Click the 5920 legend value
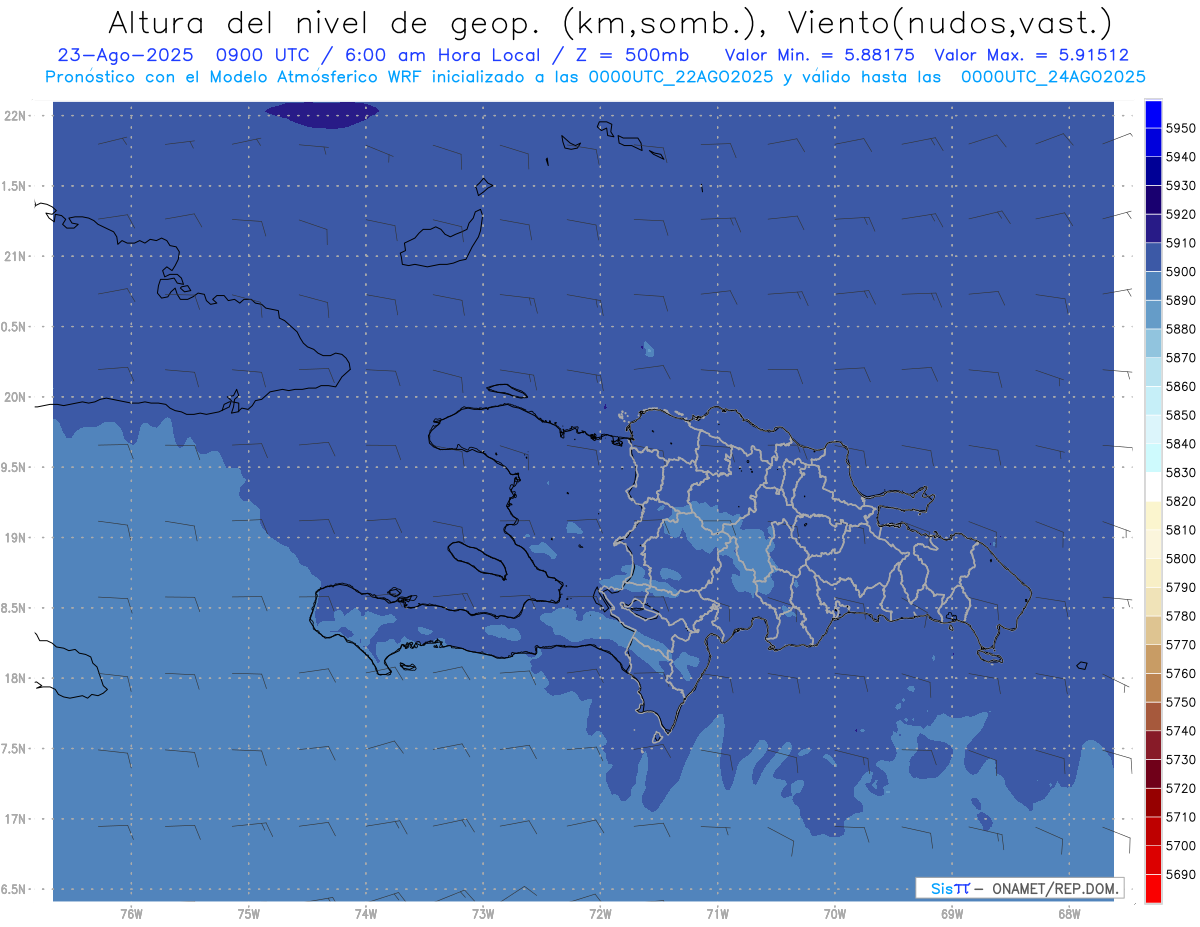The width and height of the screenshot is (1200, 927). click(1181, 214)
